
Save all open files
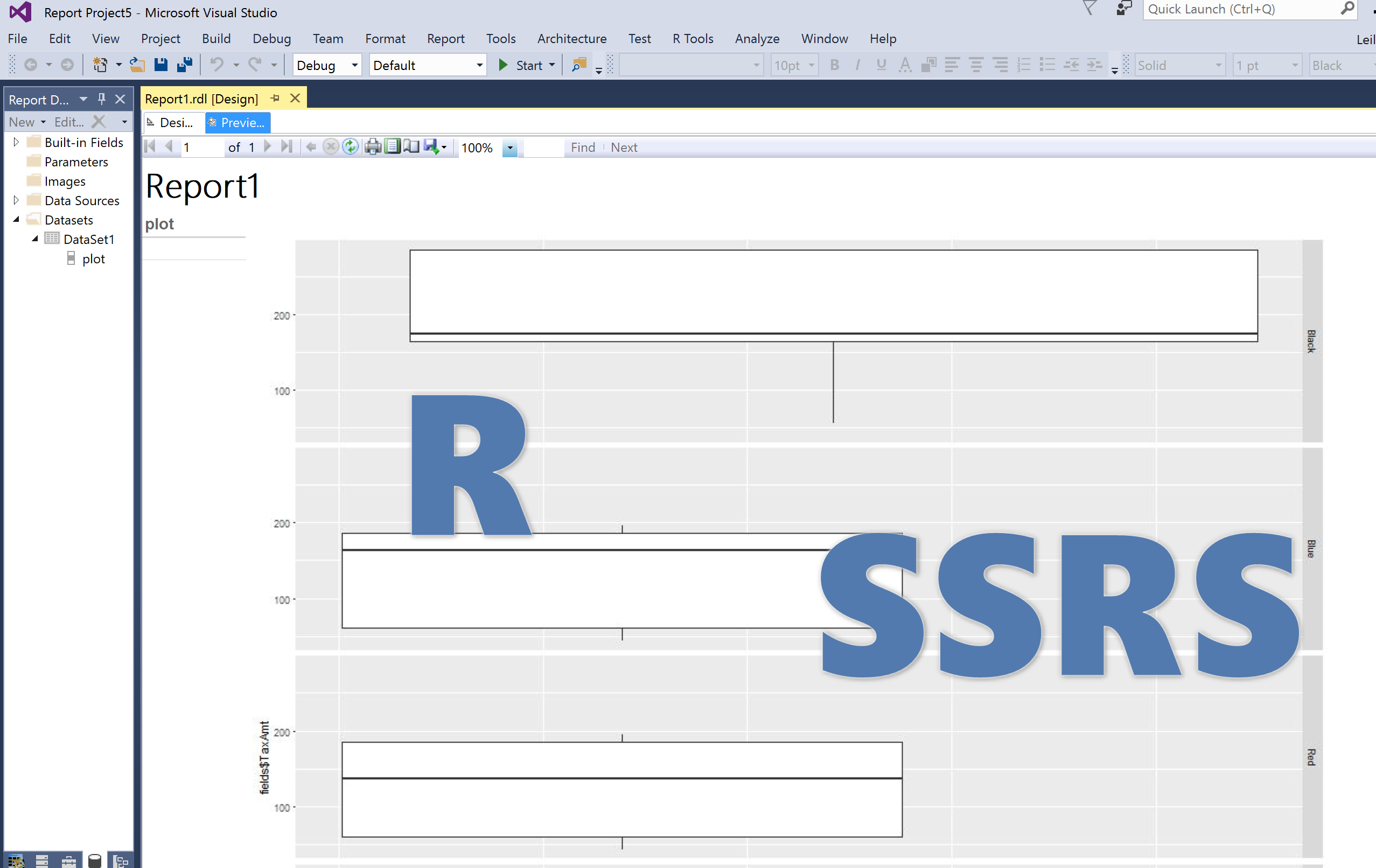point(184,65)
